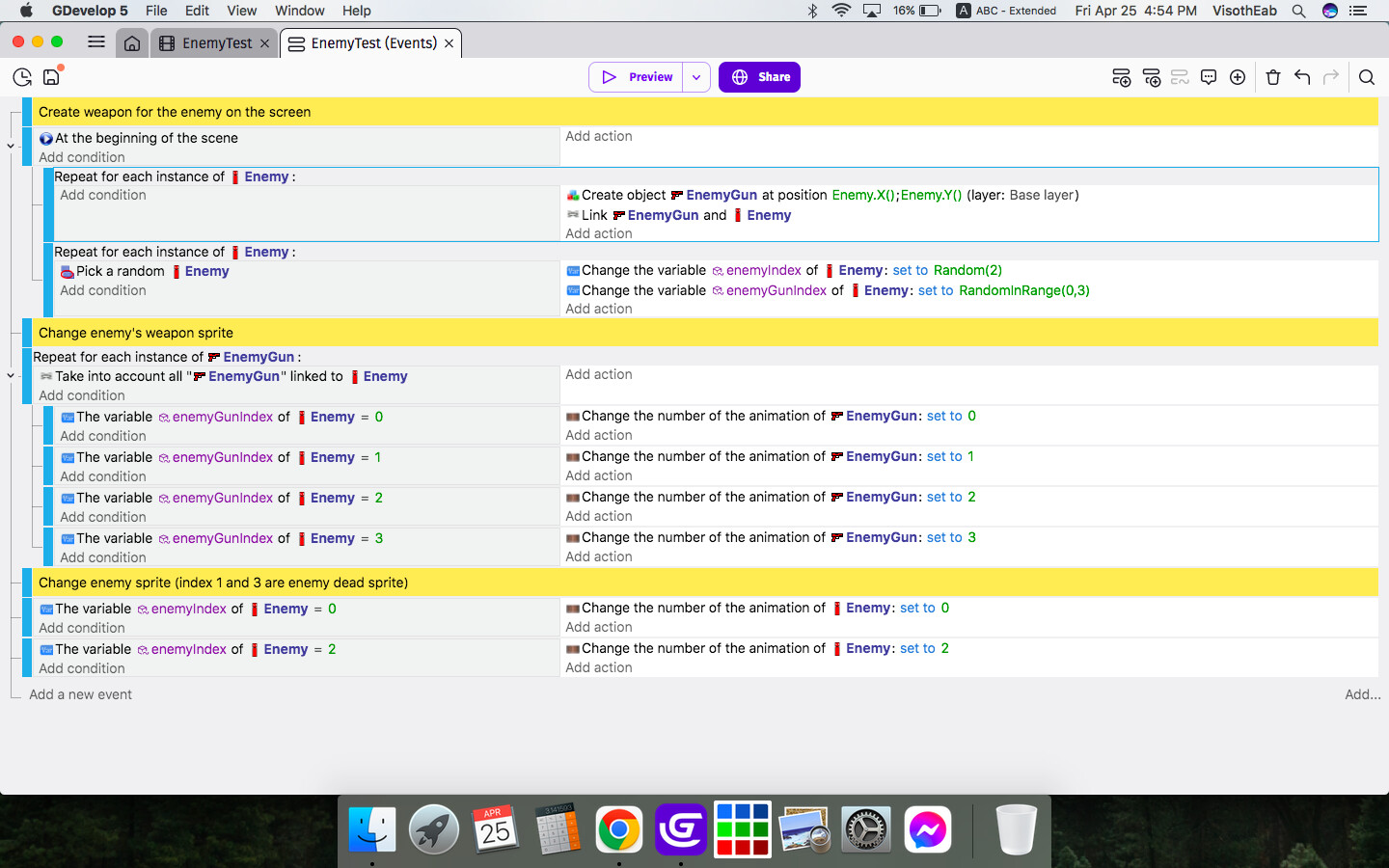This screenshot has width=1389, height=868.
Task: Add a new event toolbar icon
Action: [x=1121, y=77]
